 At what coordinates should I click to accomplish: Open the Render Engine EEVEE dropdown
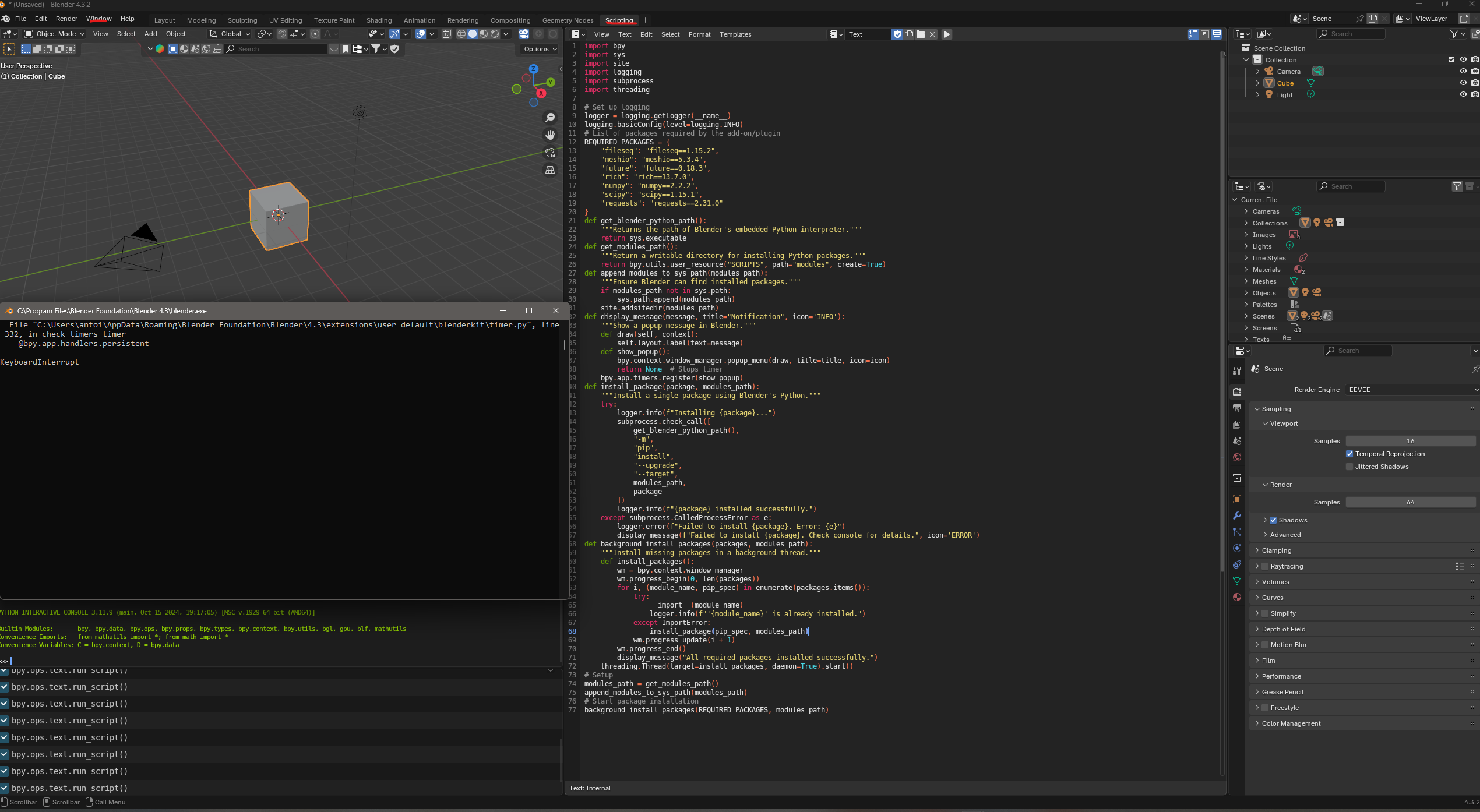1411,390
